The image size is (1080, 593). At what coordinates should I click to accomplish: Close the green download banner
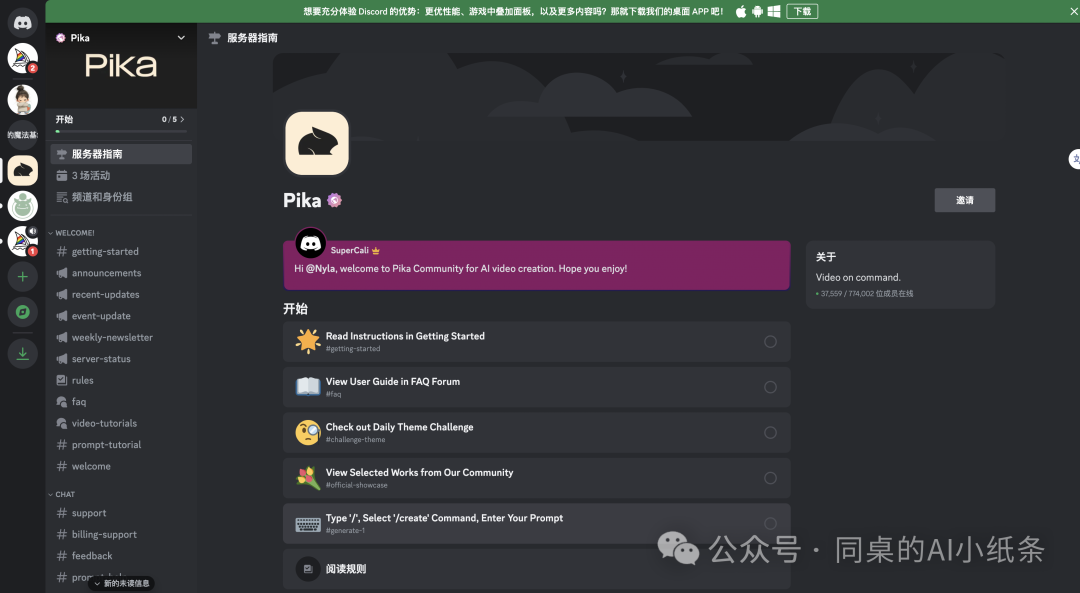[x=1074, y=11]
